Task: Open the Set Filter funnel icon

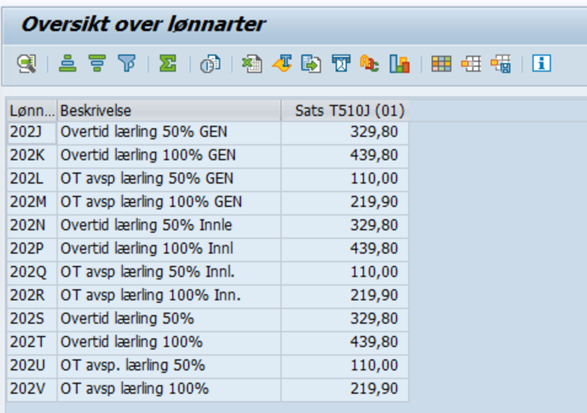Action: point(127,64)
